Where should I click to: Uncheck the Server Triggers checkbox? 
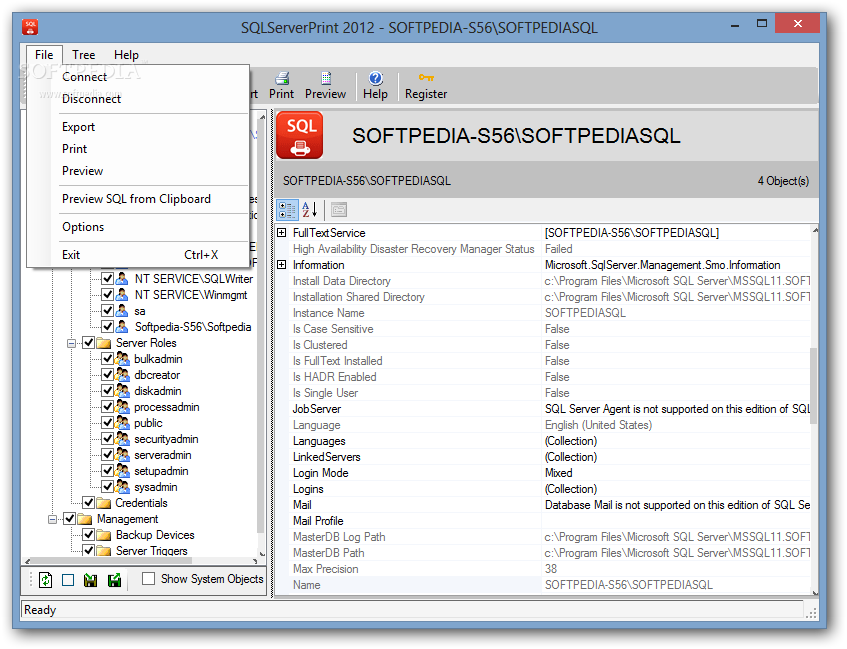click(89, 551)
